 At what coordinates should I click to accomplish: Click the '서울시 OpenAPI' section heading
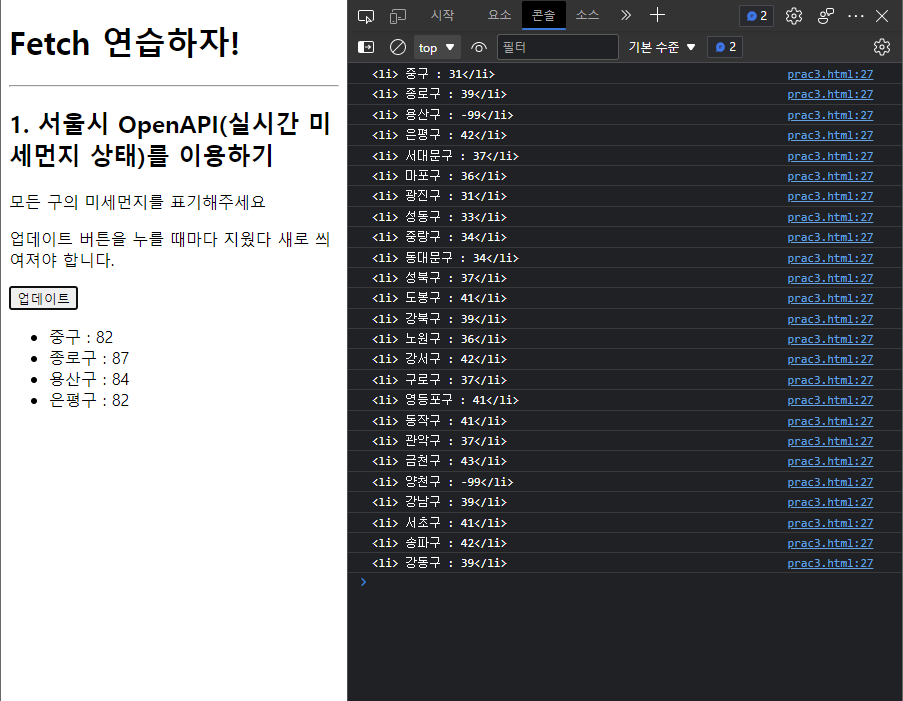[170, 139]
